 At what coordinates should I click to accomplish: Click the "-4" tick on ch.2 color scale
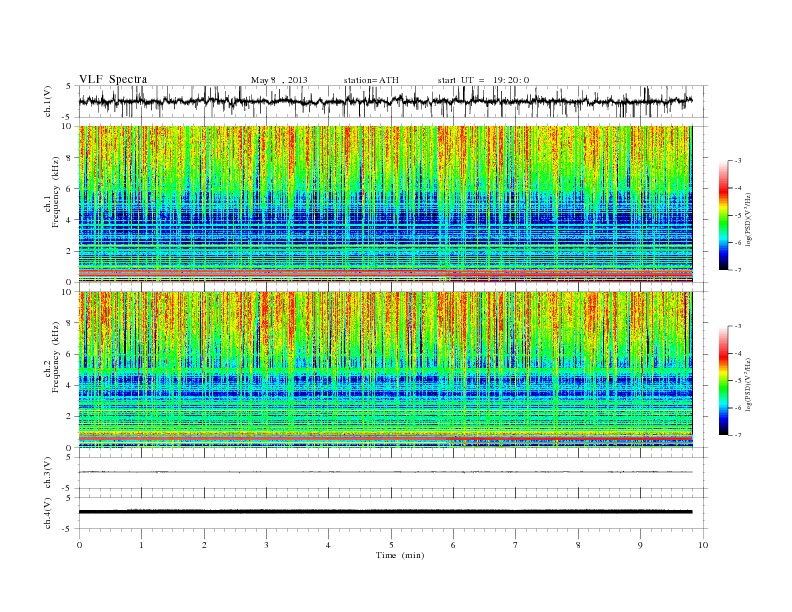tap(737, 354)
